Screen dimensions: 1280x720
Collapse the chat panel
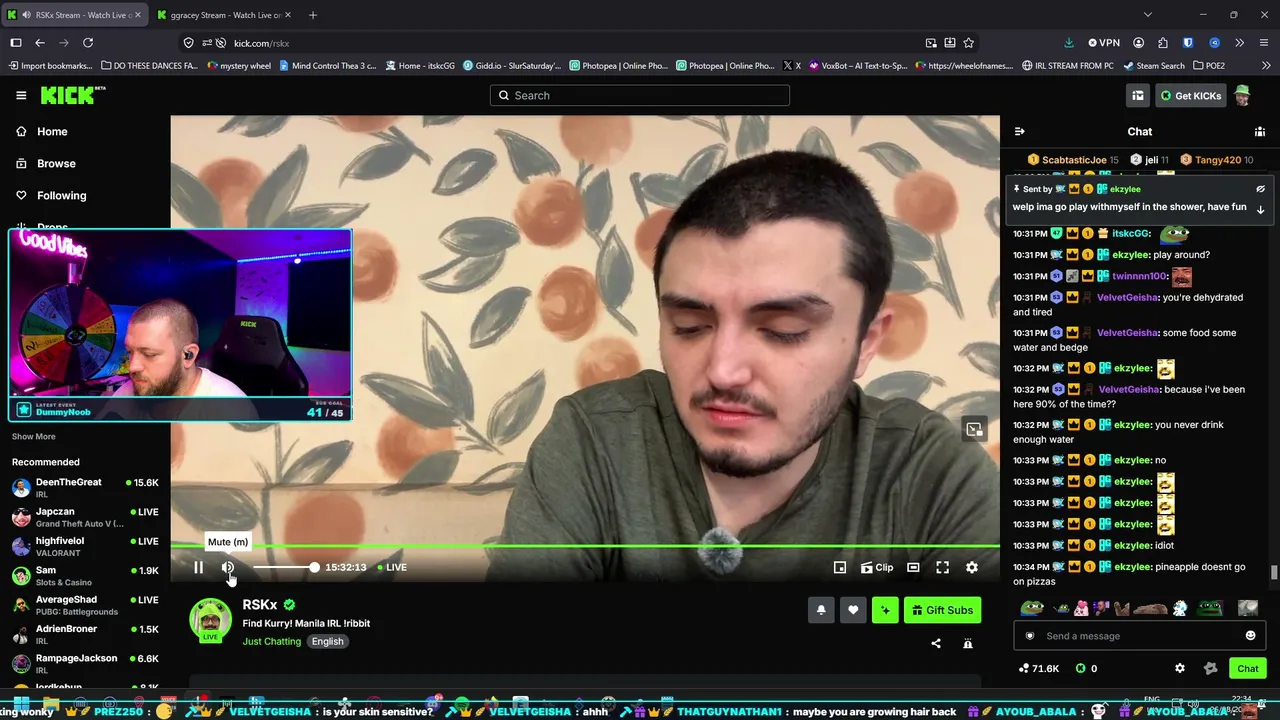point(1019,131)
